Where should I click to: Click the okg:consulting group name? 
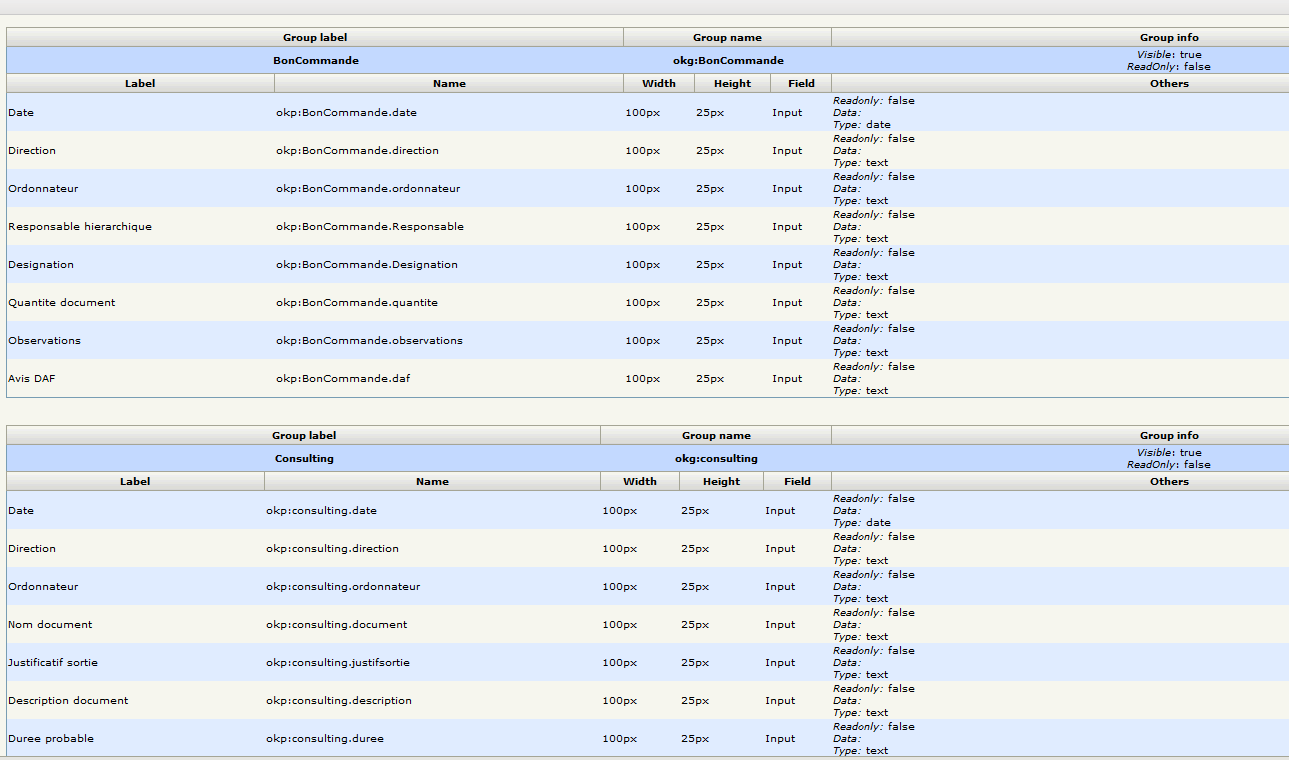coord(716,459)
